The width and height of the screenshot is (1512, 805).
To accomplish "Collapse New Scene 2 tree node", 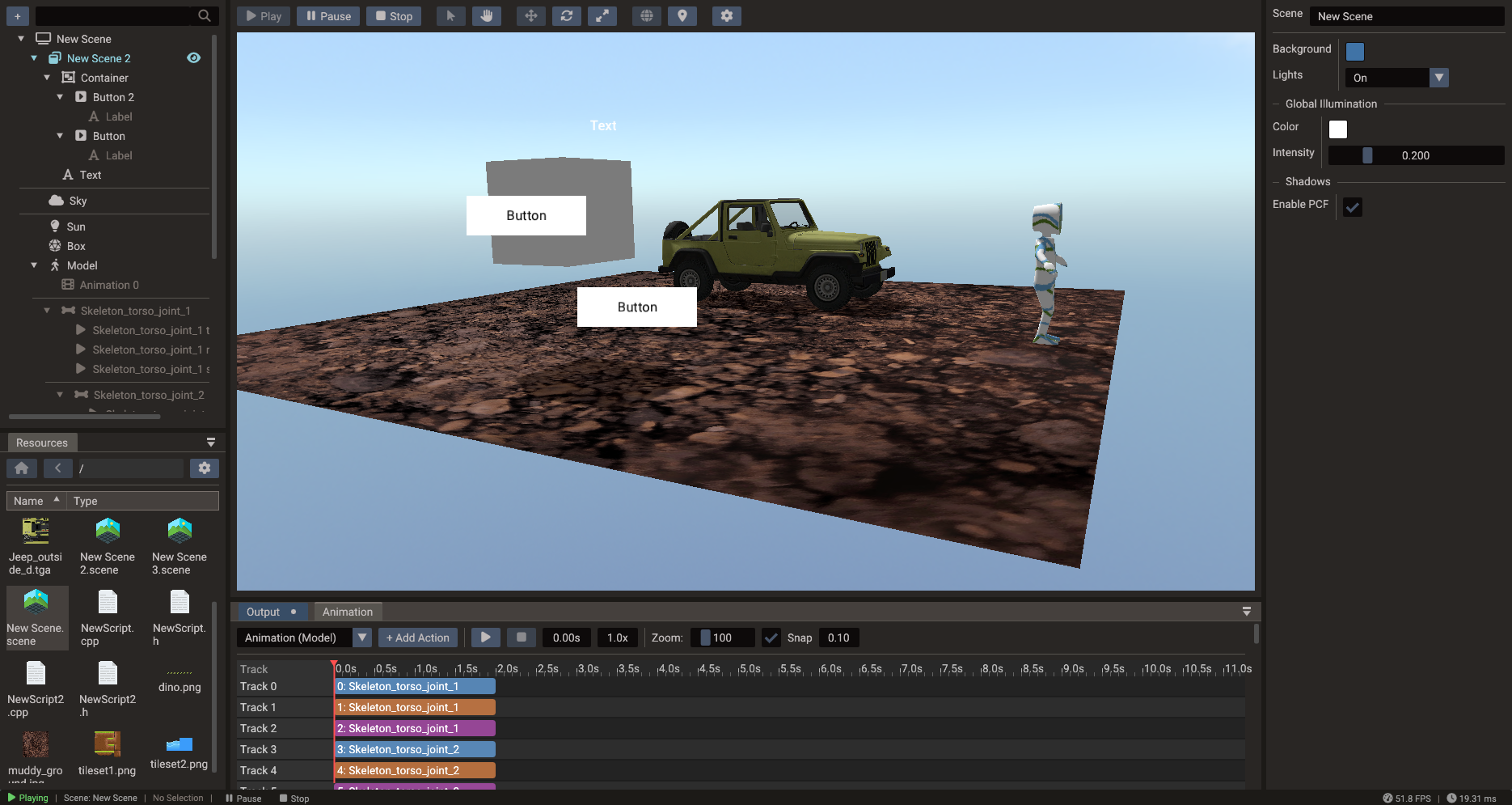I will (x=34, y=58).
